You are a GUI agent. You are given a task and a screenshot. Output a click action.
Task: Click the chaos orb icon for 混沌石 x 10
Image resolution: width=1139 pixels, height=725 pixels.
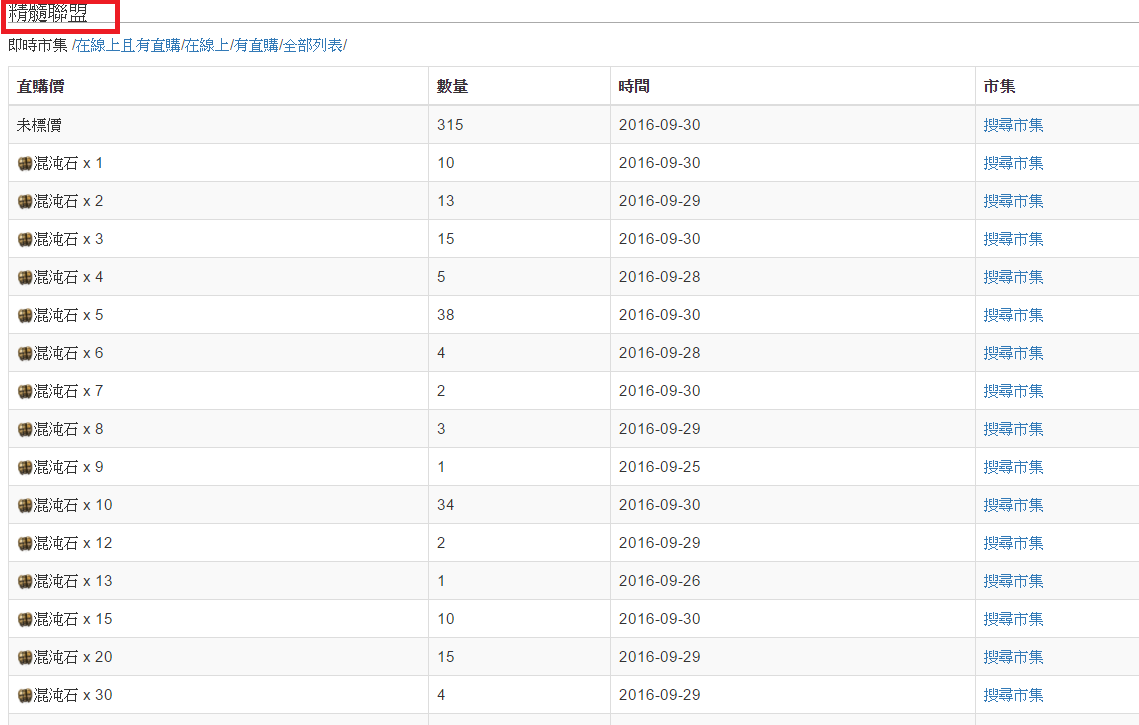click(25, 505)
